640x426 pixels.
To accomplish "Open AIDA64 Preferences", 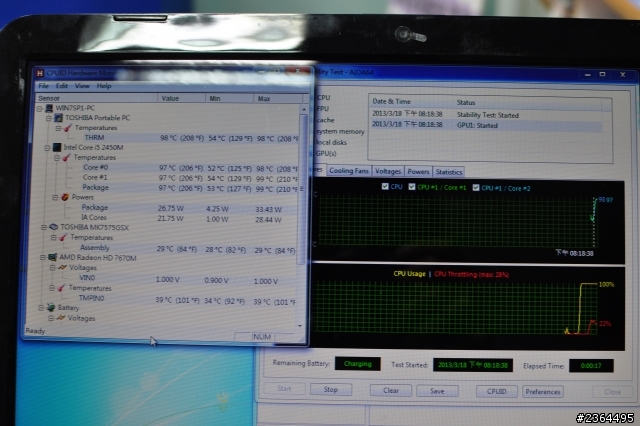I will pyautogui.click(x=543, y=392).
